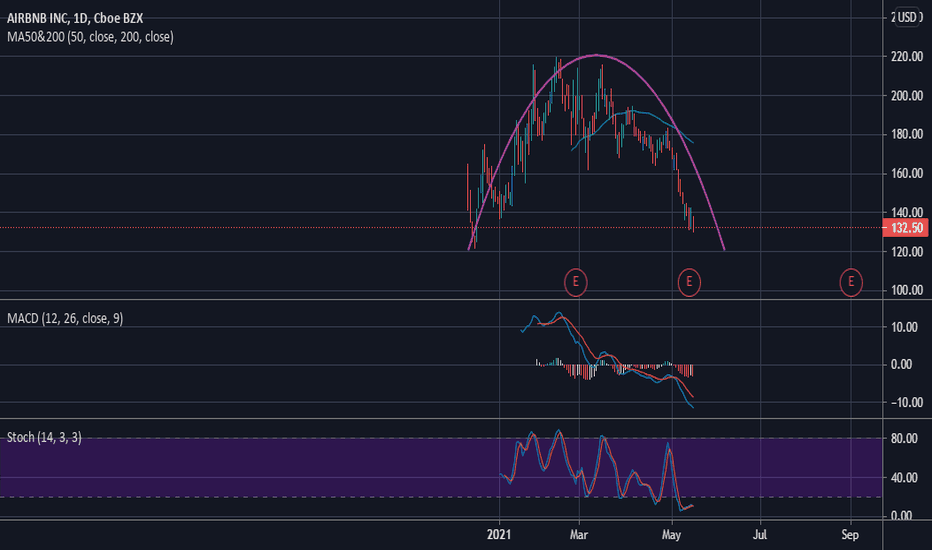932x550 pixels.
Task: Click the 132.50 current price label
Action: tap(905, 228)
